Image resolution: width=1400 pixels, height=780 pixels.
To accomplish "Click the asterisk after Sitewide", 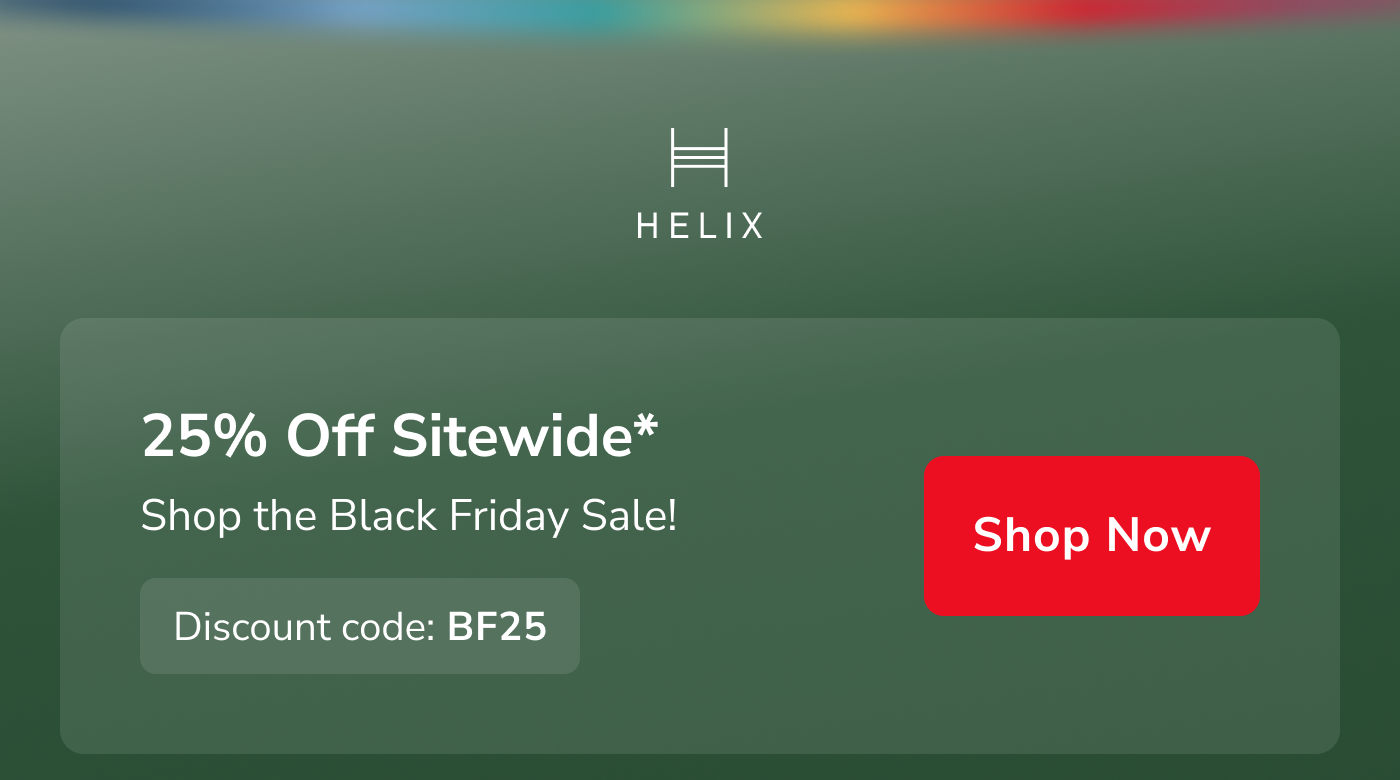I will (x=645, y=427).
